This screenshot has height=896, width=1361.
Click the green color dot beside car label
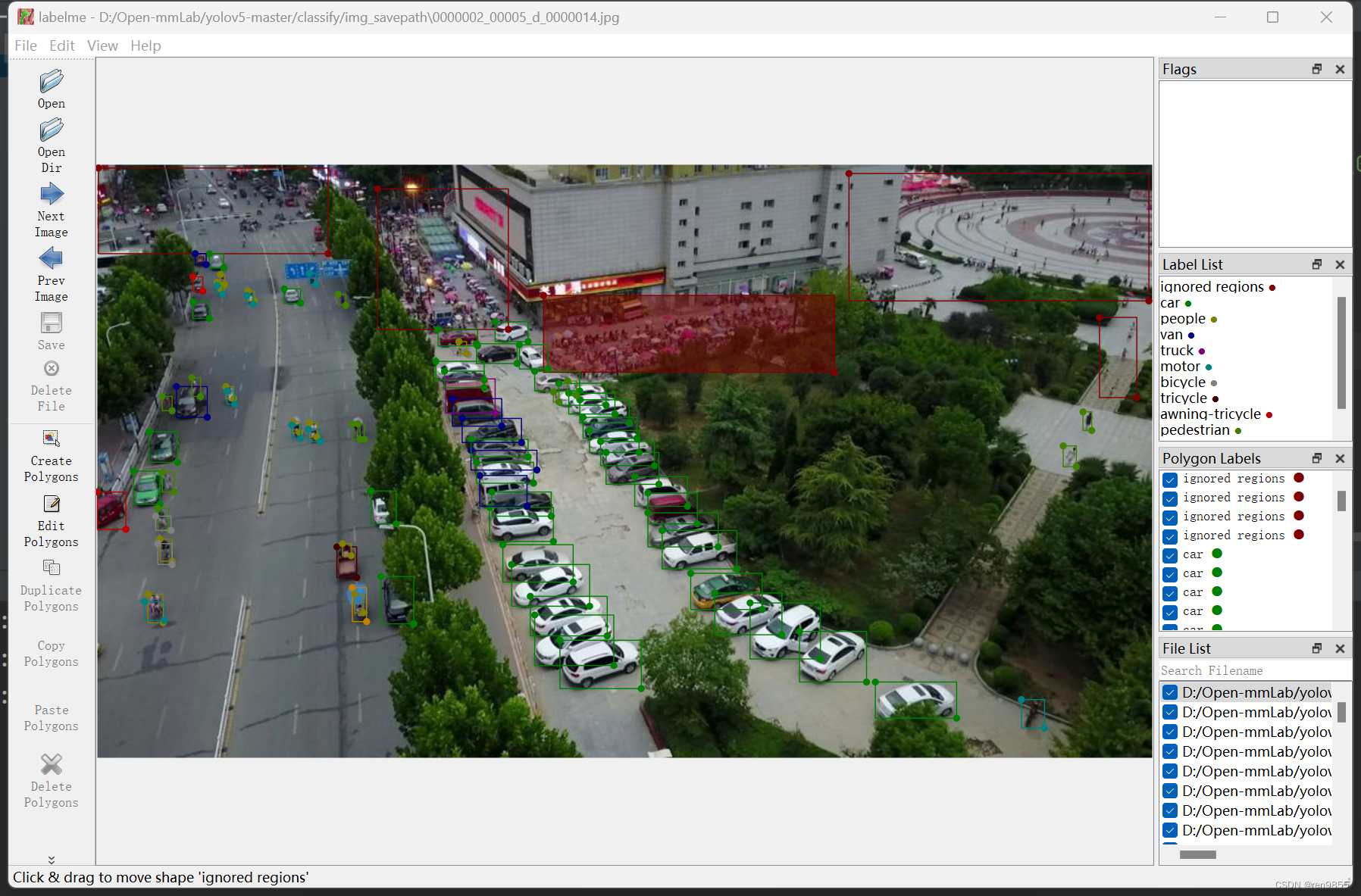click(1188, 303)
